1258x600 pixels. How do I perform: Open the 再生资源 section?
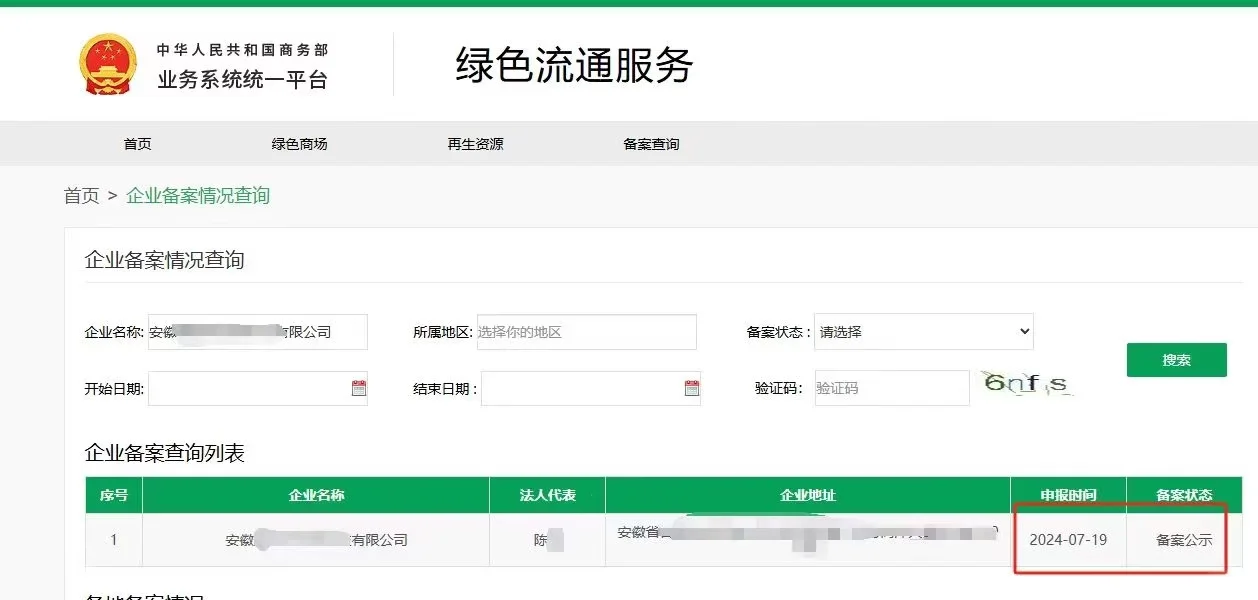(x=478, y=143)
